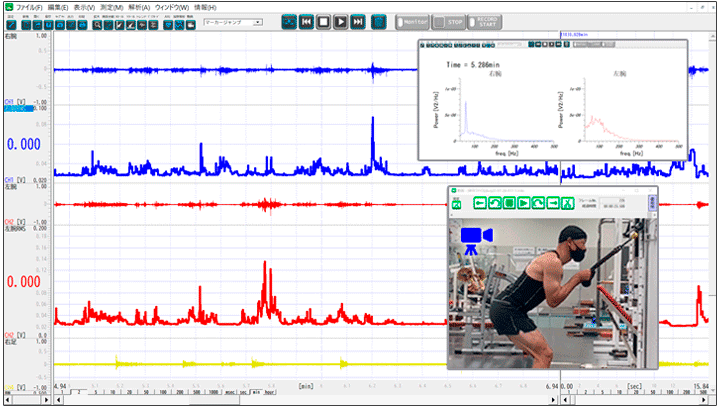Click the rewind loop icon in video window

click(x=495, y=203)
